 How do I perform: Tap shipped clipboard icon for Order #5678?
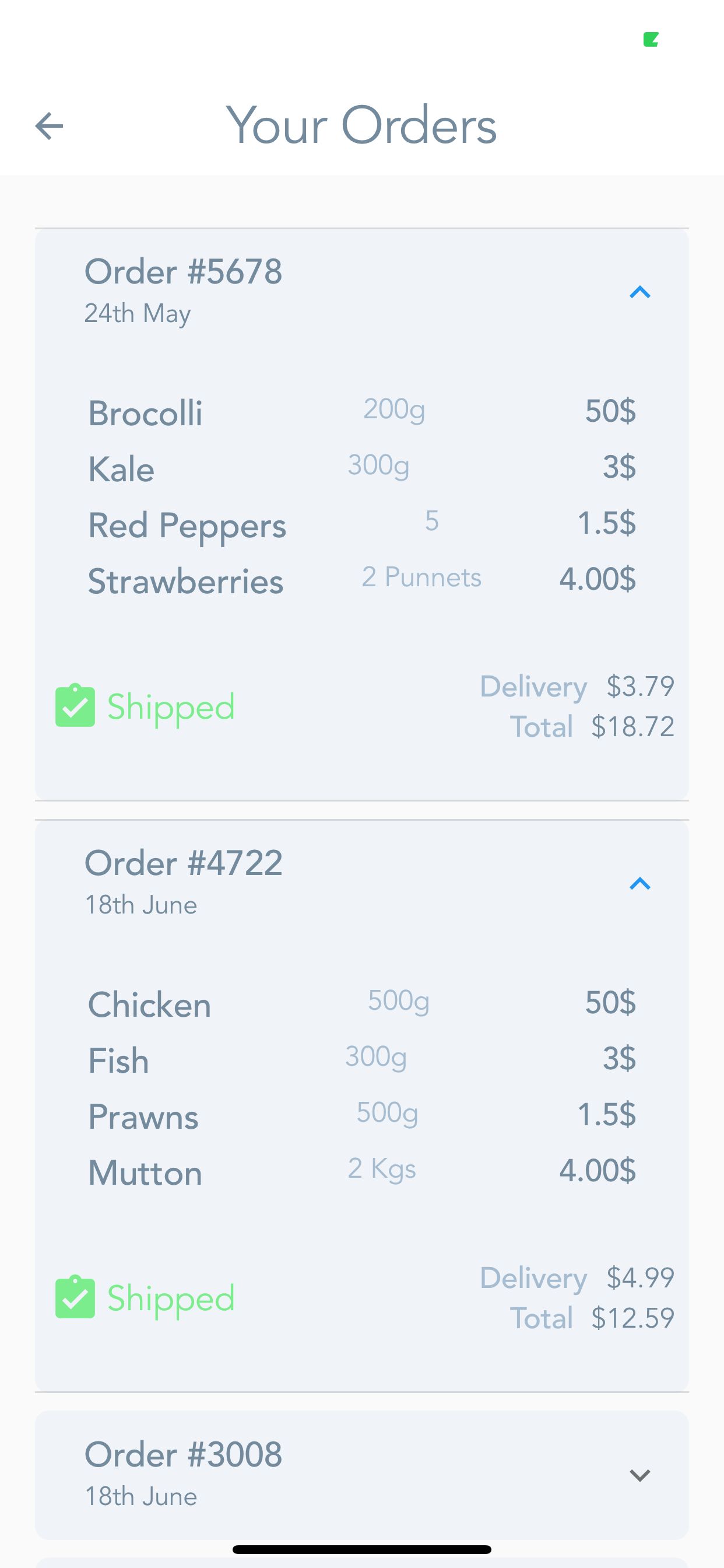[x=75, y=705]
